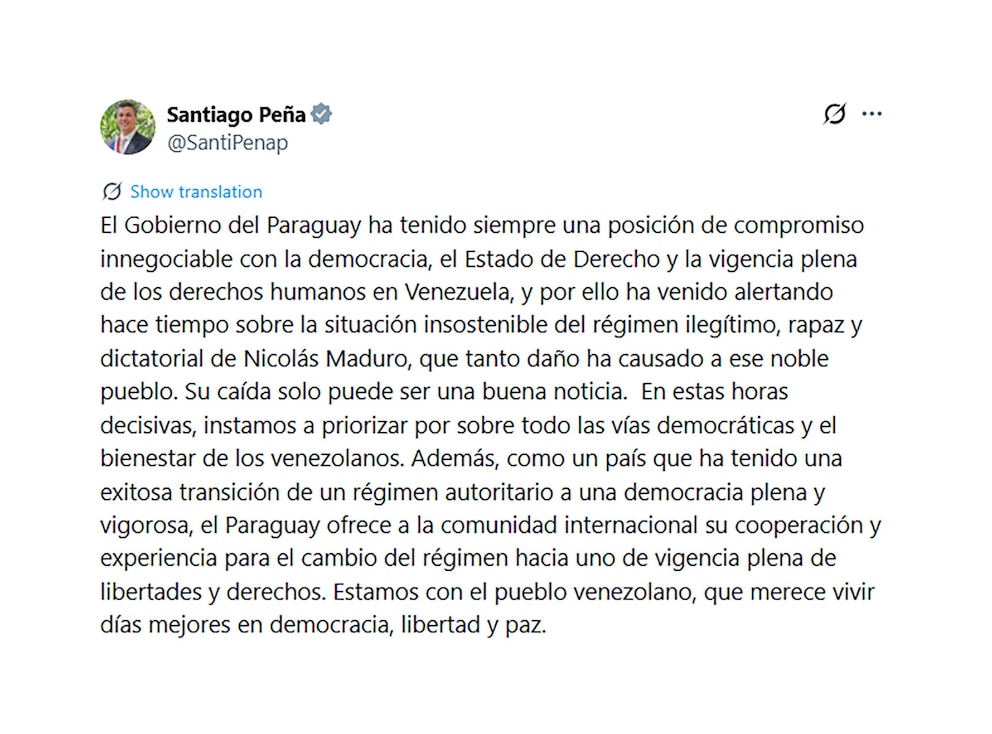
Task: Open the Grok icon beside the more menu
Action: click(x=834, y=114)
